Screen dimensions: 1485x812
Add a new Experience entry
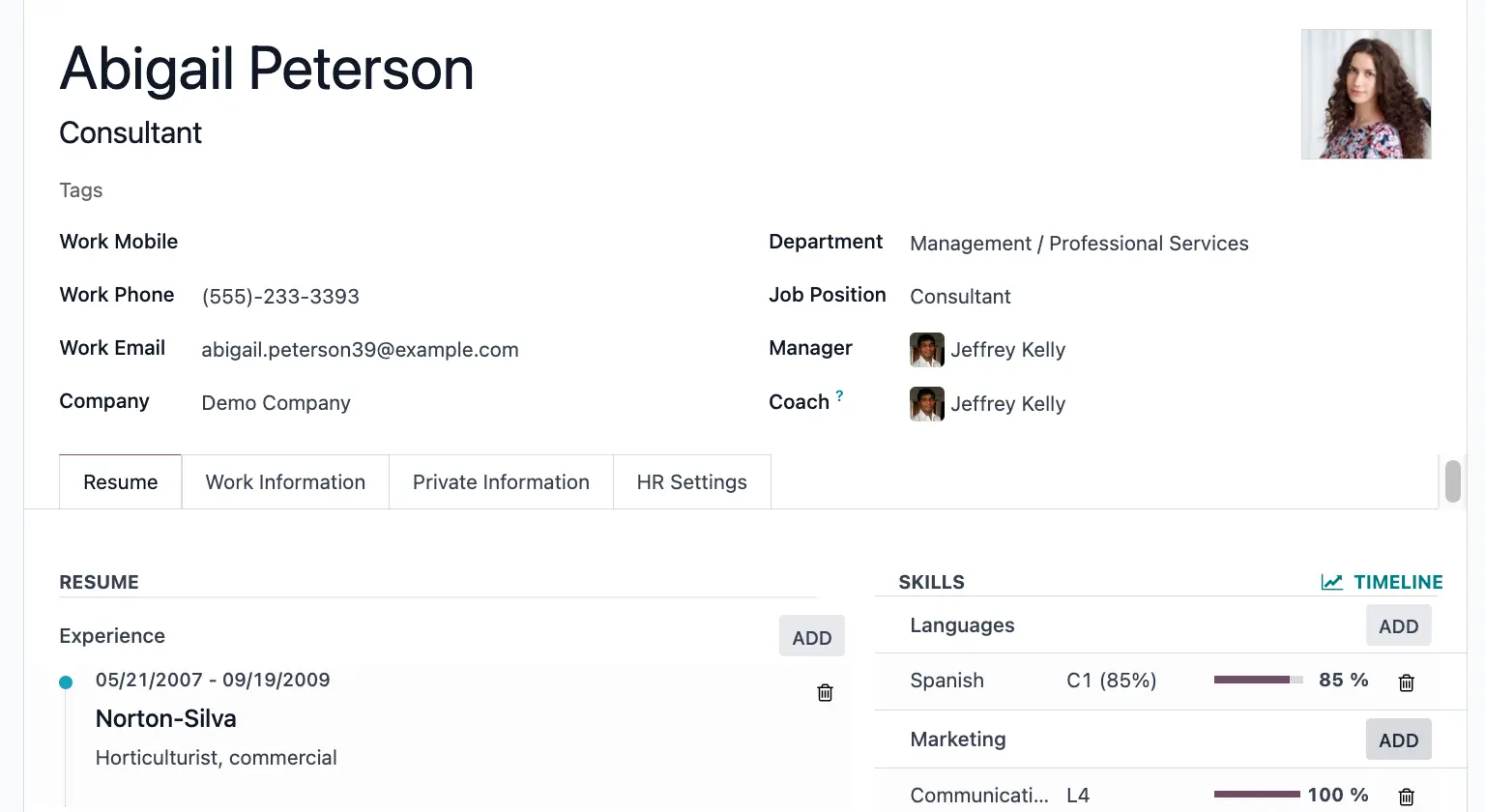(x=812, y=636)
